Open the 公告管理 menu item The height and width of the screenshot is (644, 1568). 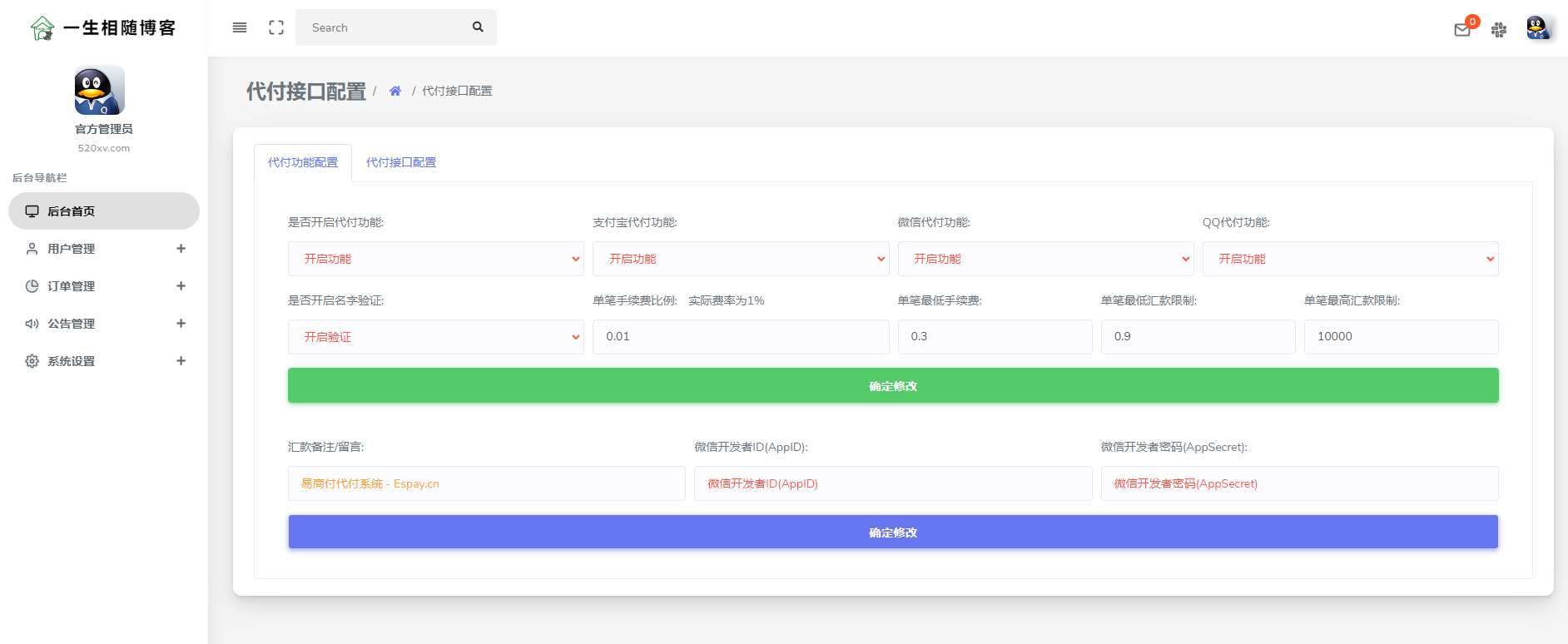click(104, 324)
